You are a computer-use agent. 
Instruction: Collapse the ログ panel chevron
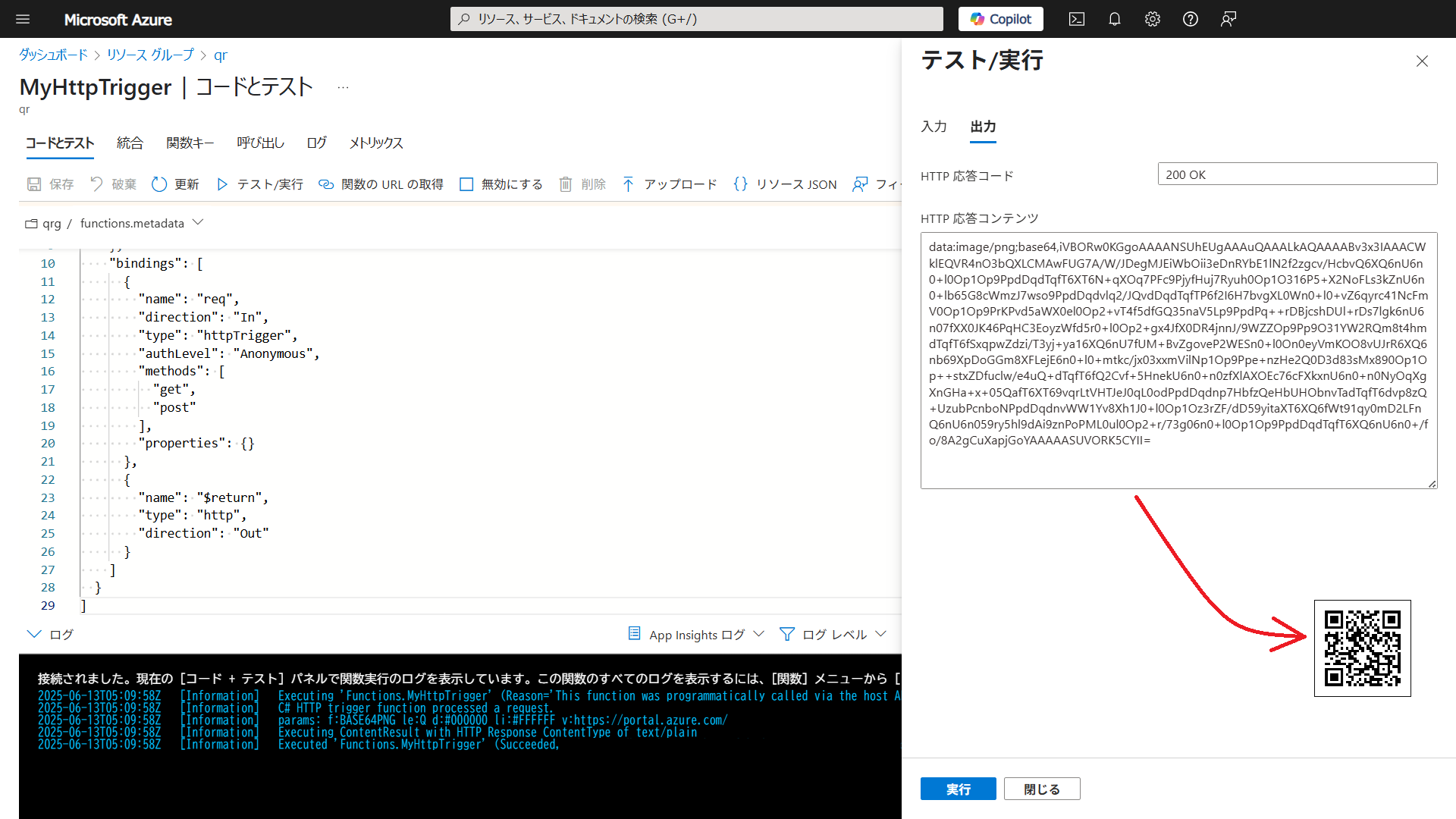(34, 634)
